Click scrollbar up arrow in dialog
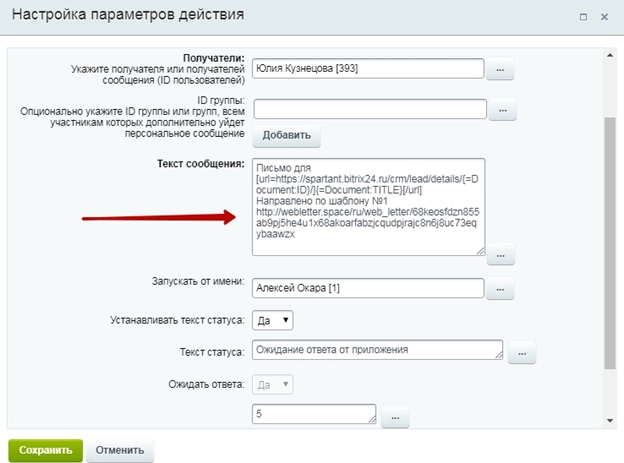The width and height of the screenshot is (624, 463). tap(610, 55)
